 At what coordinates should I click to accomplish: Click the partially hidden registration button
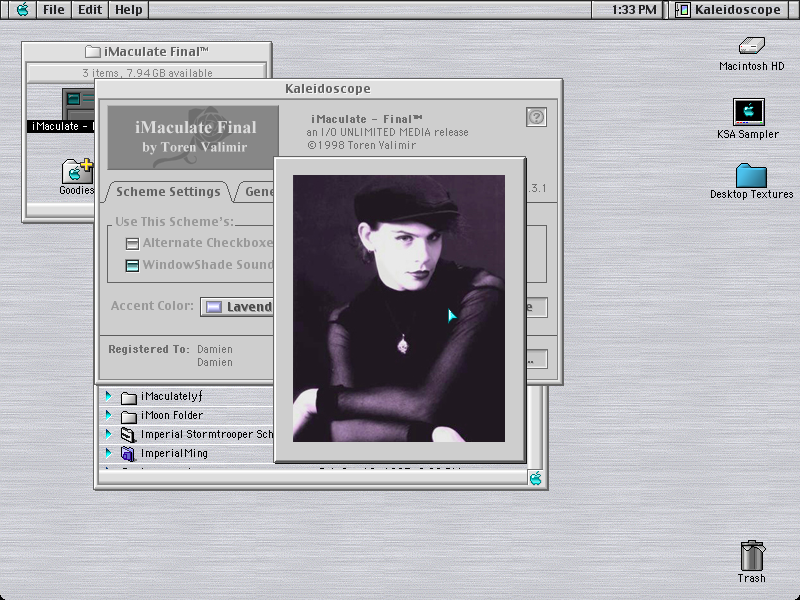[x=537, y=359]
